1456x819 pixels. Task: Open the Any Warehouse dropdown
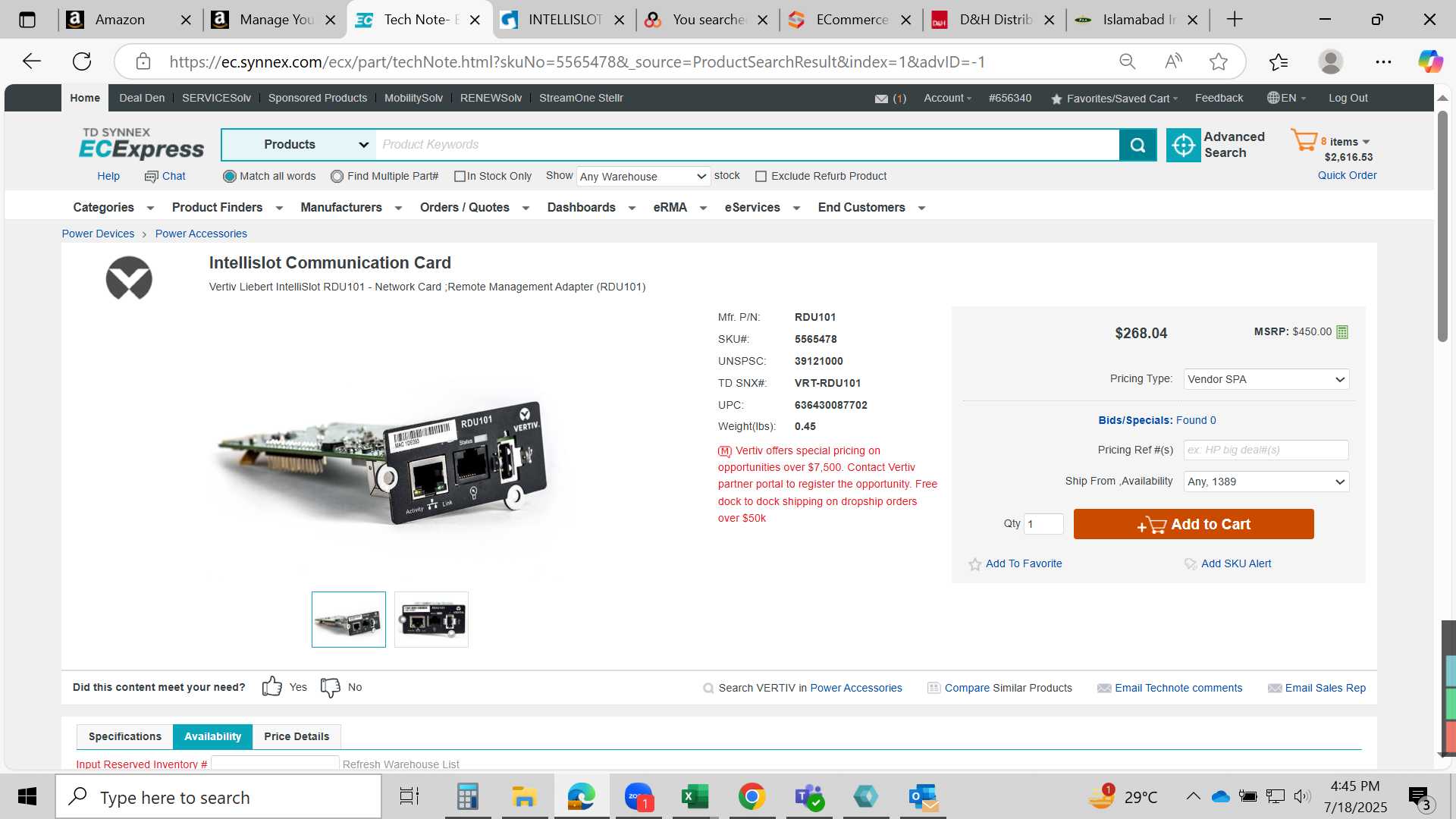click(x=643, y=177)
